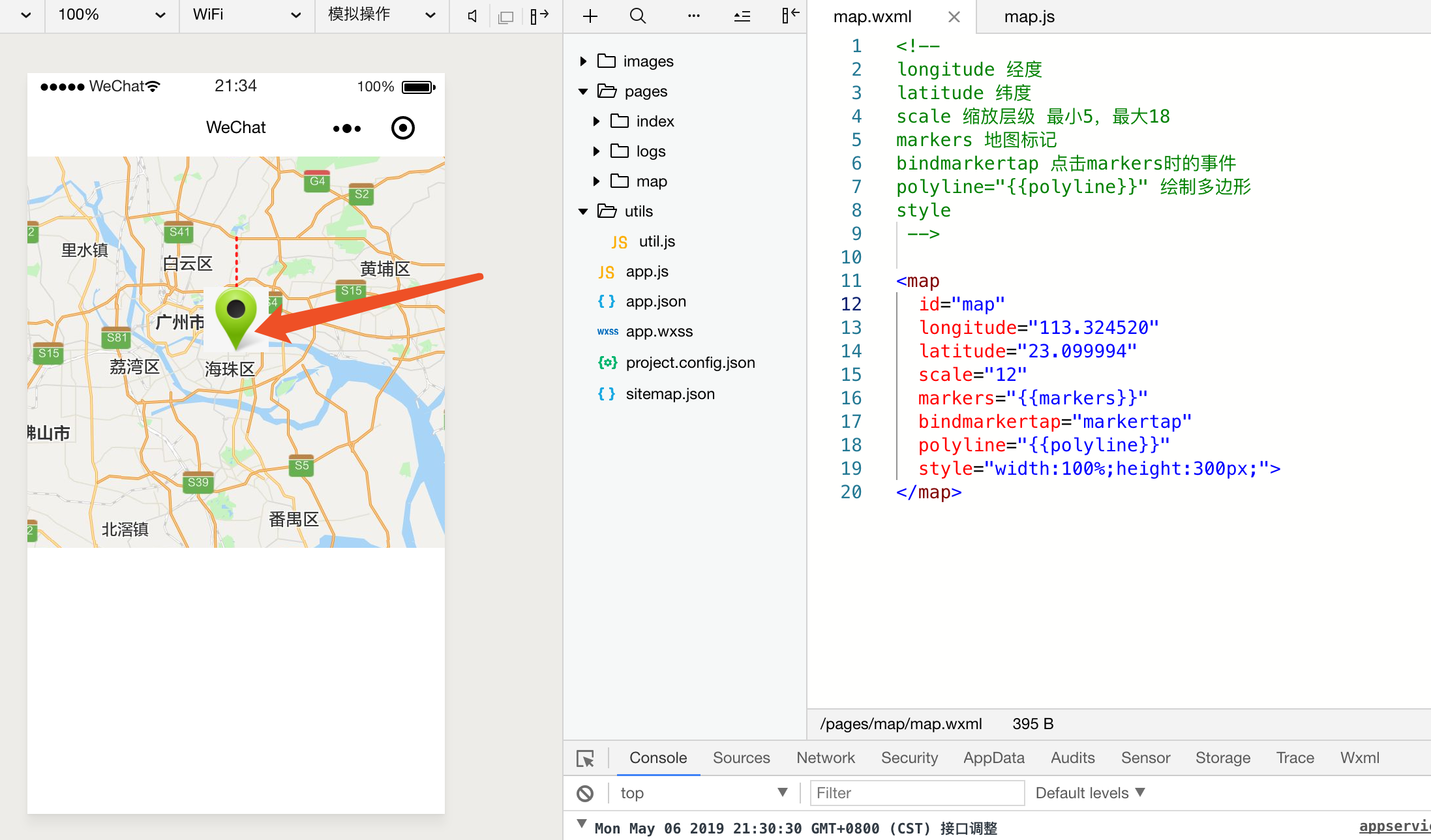
Task: Open the Default levels filter dropdown
Action: pyautogui.click(x=1089, y=792)
